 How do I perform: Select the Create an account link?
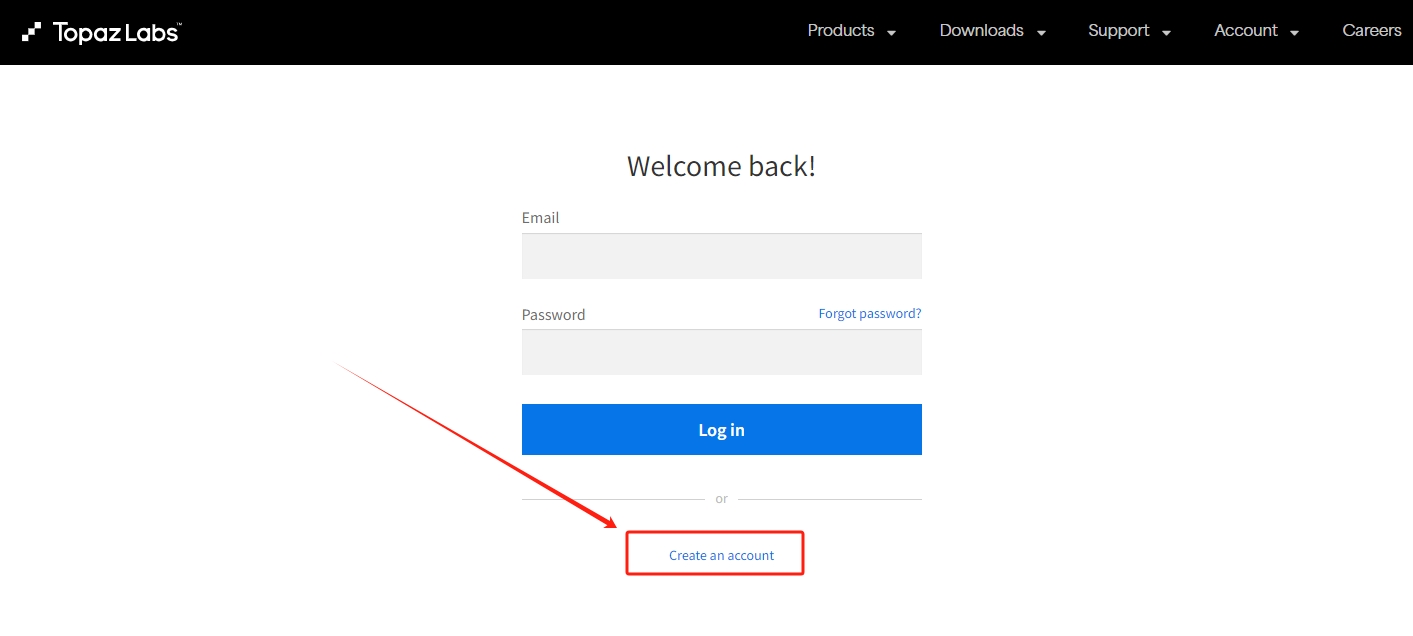pyautogui.click(x=721, y=555)
